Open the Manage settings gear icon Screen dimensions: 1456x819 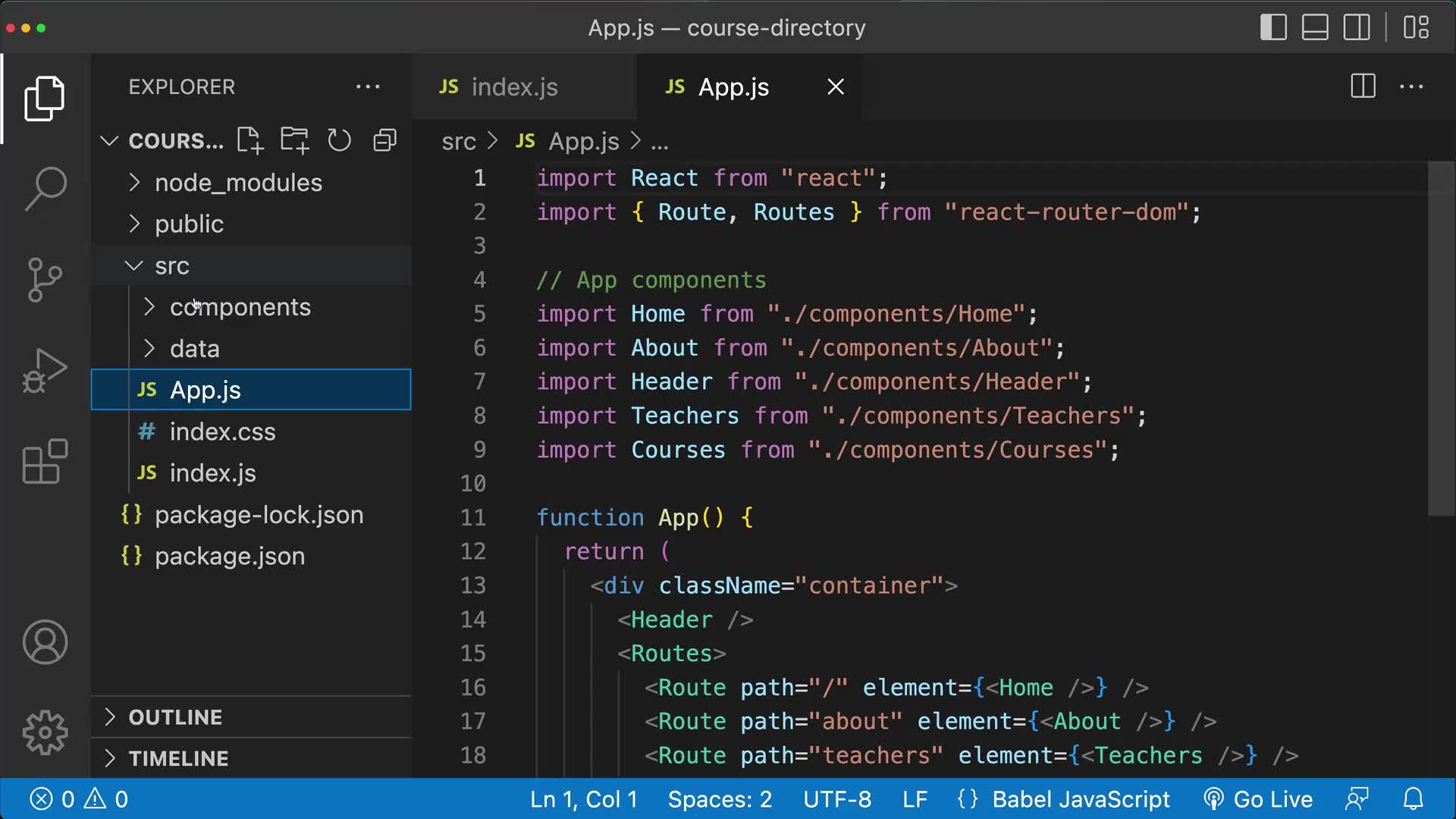pos(45,732)
